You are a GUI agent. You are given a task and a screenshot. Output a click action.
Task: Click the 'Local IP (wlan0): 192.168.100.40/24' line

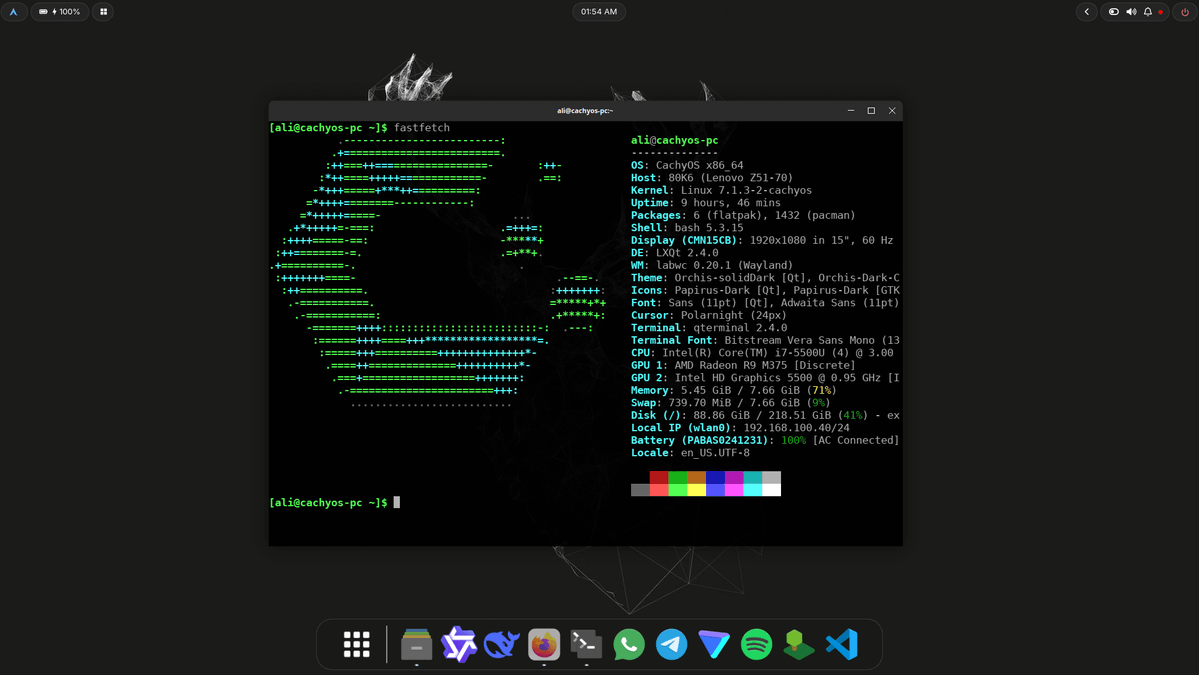(740, 428)
